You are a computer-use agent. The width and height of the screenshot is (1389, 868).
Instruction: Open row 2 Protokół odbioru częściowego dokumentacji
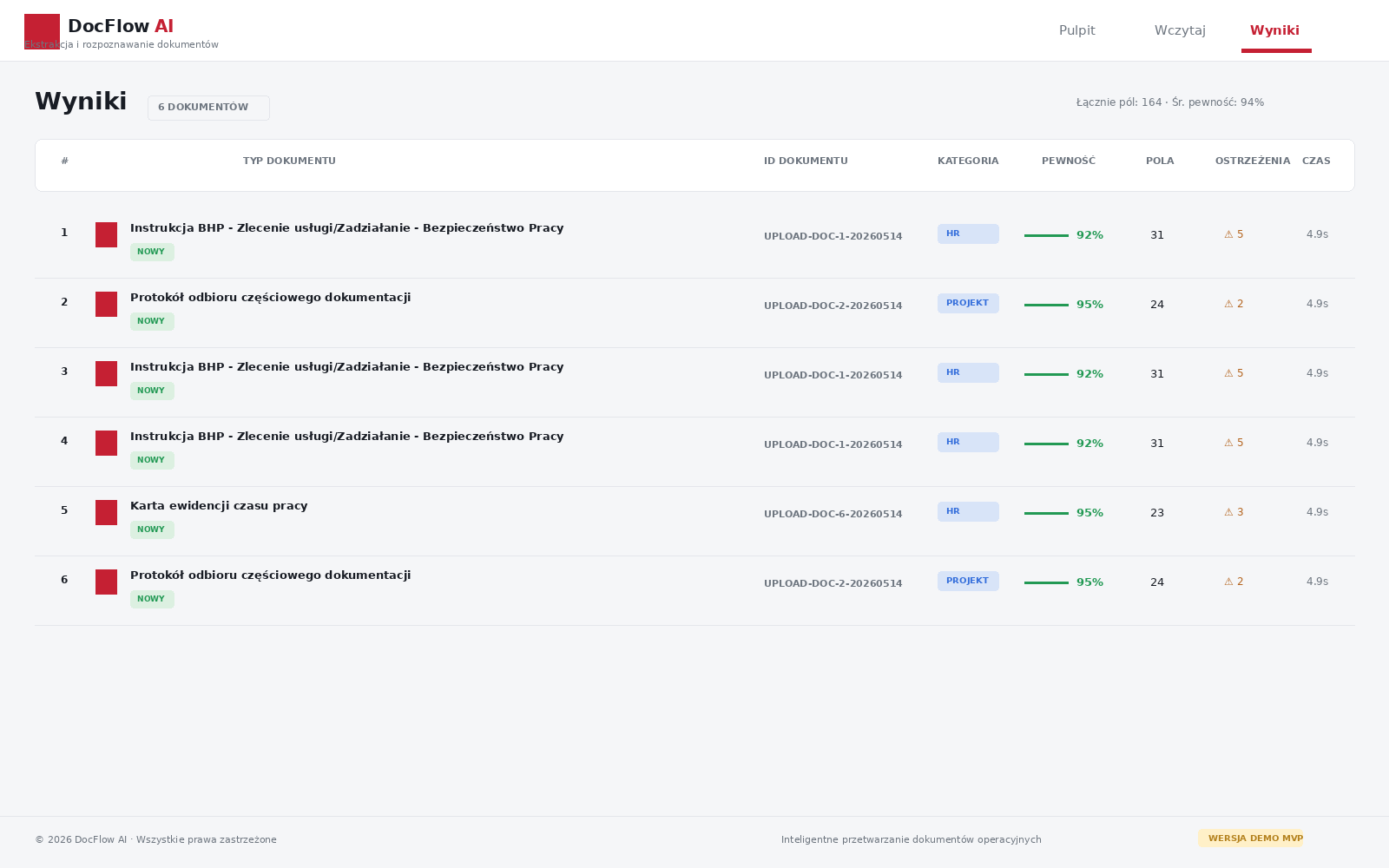coord(270,298)
